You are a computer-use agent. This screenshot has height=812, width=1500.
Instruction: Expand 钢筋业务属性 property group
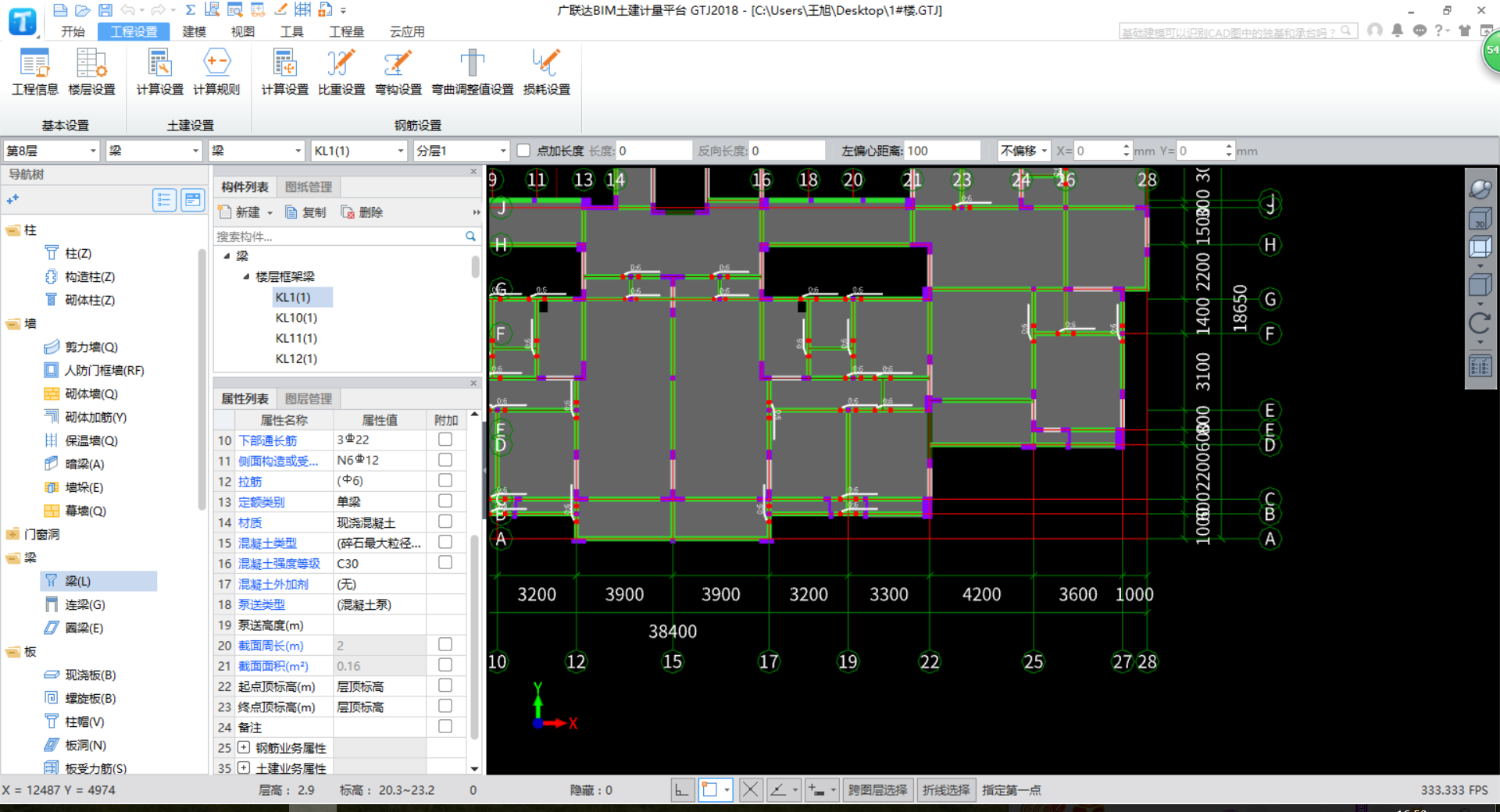pyautogui.click(x=244, y=747)
